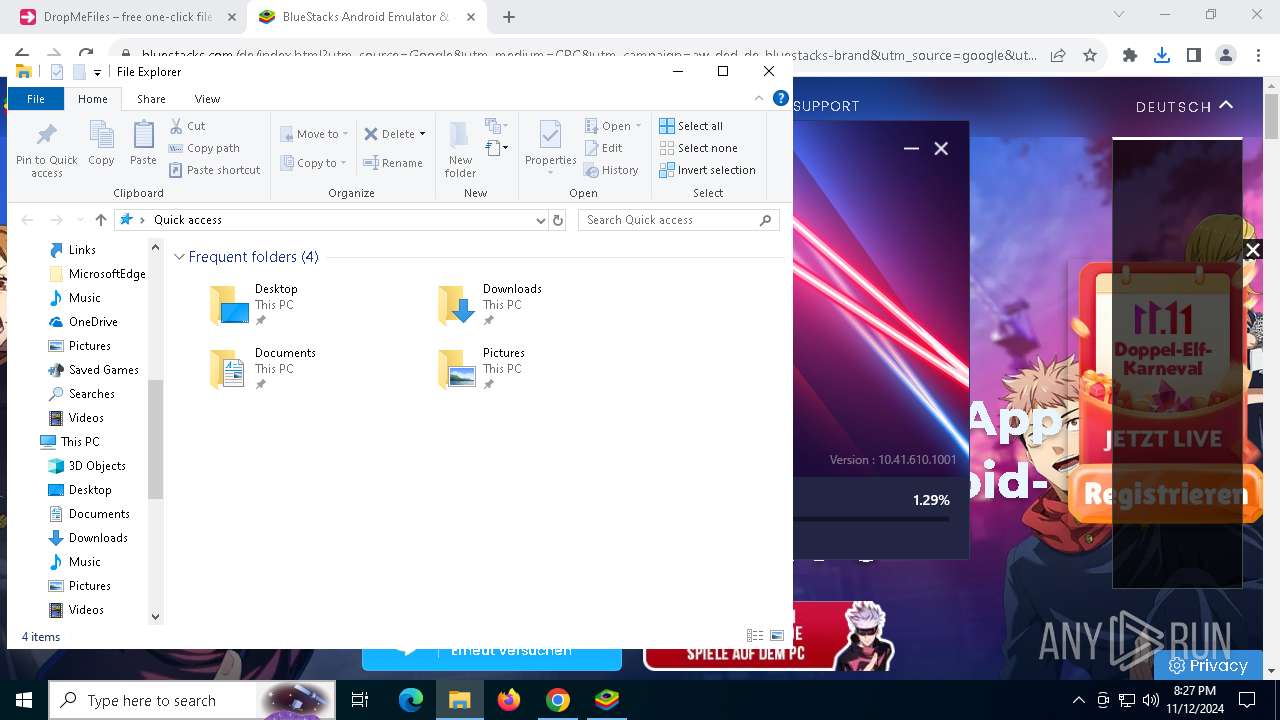Create a New folder
The height and width of the screenshot is (720, 1280).
tap(460, 150)
